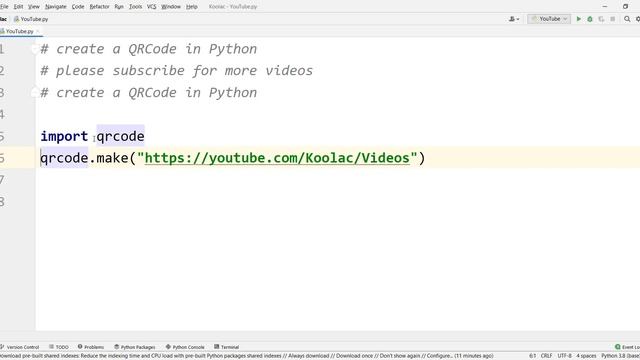Open the View menu
This screenshot has height=360, width=640.
(x=34, y=7)
